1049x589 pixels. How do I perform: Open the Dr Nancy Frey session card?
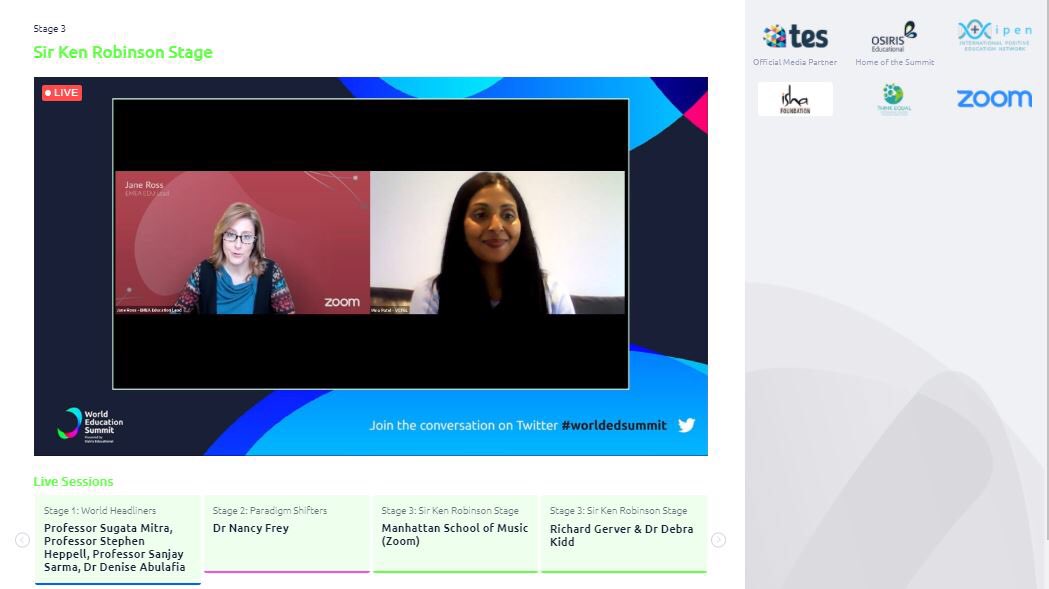pos(286,534)
